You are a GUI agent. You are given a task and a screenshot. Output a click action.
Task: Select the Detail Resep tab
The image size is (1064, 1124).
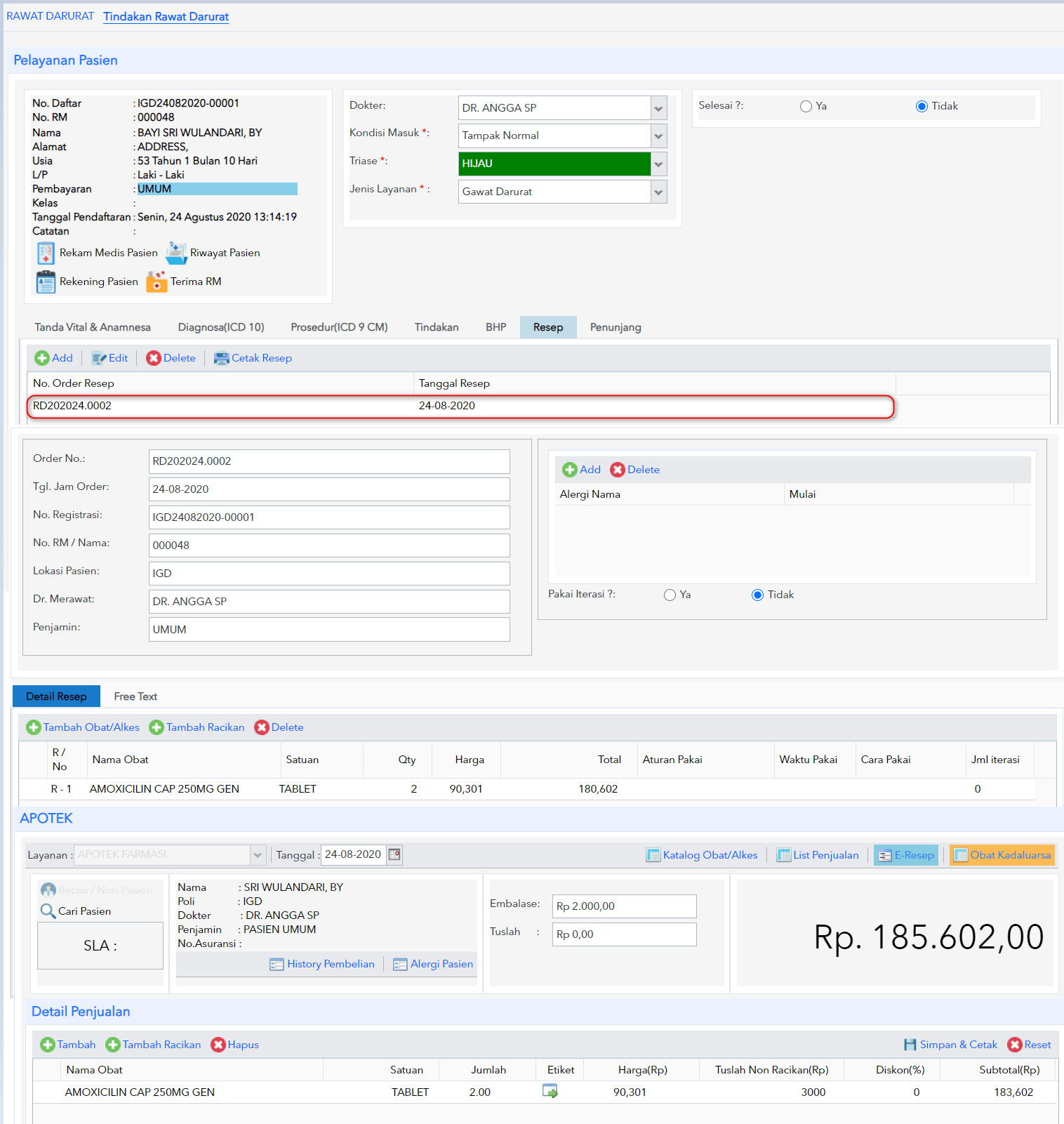(x=56, y=696)
